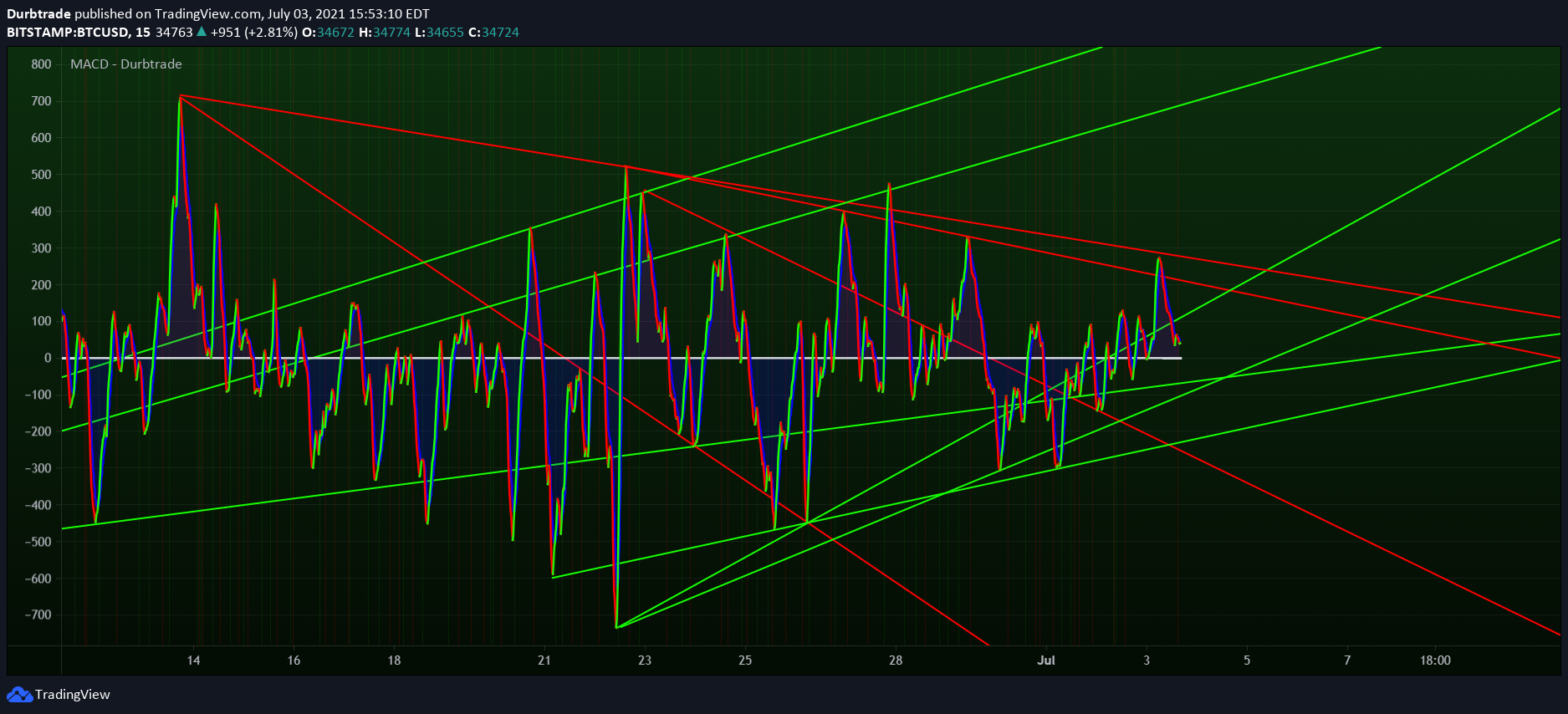Click the last price 34763 in the header

[174, 33]
